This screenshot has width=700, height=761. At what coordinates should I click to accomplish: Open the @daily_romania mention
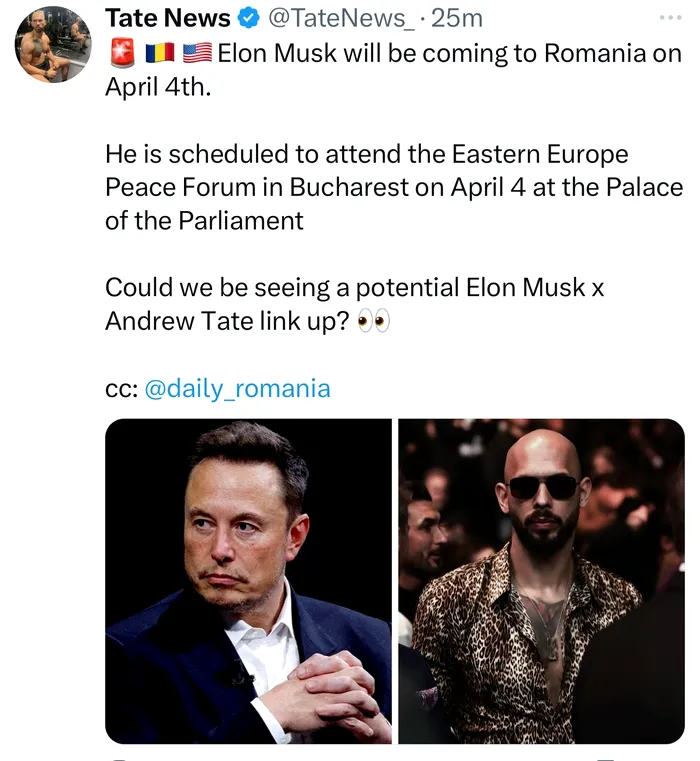coord(237,388)
